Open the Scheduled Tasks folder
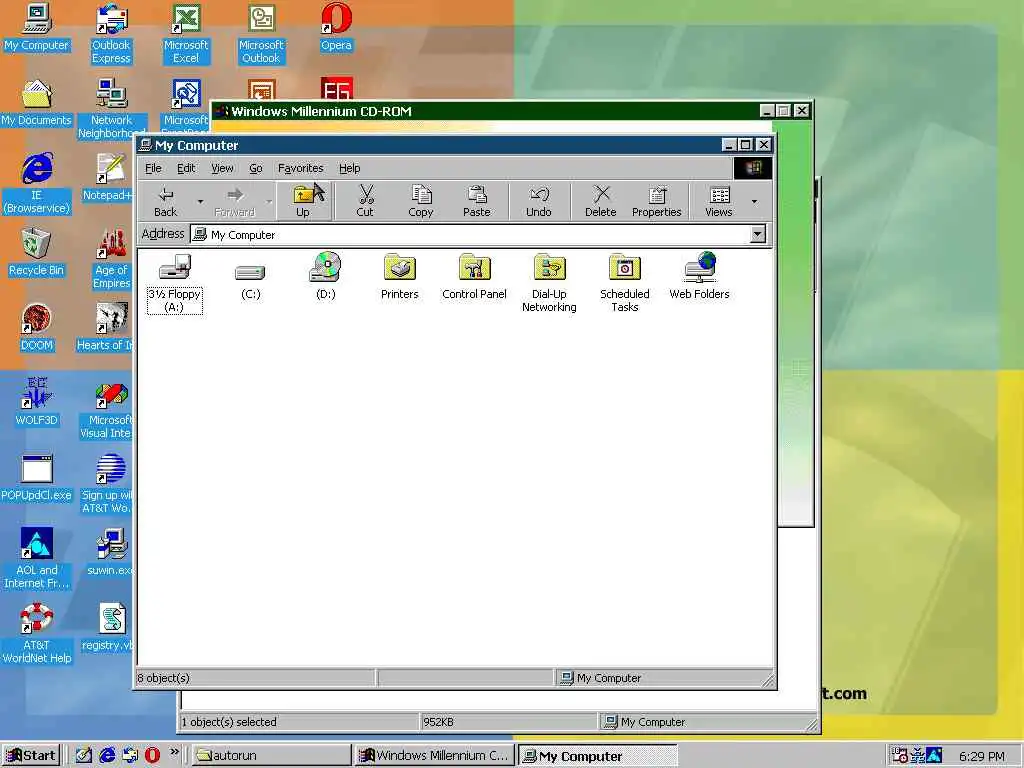The height and width of the screenshot is (768, 1024). point(625,283)
